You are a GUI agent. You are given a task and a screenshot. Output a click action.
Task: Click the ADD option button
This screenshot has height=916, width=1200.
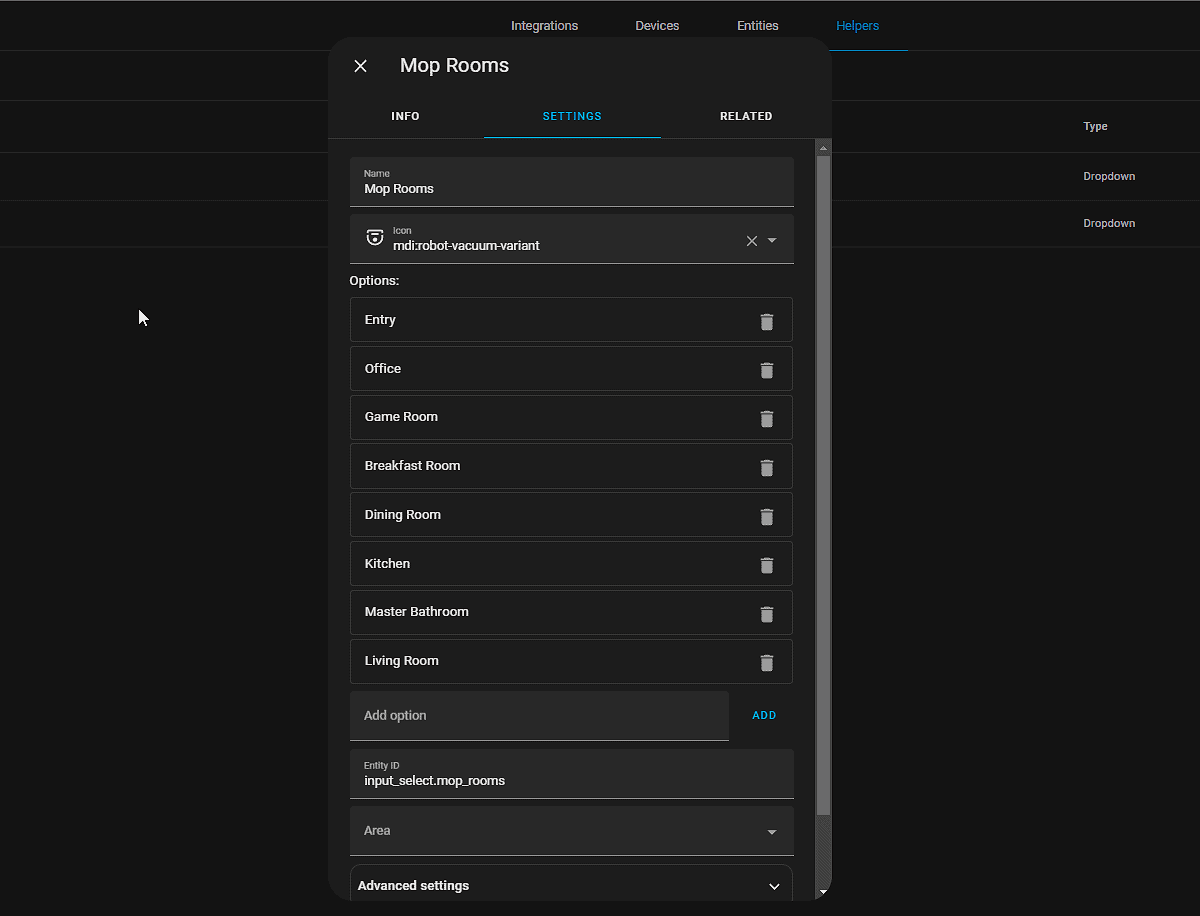764,716
